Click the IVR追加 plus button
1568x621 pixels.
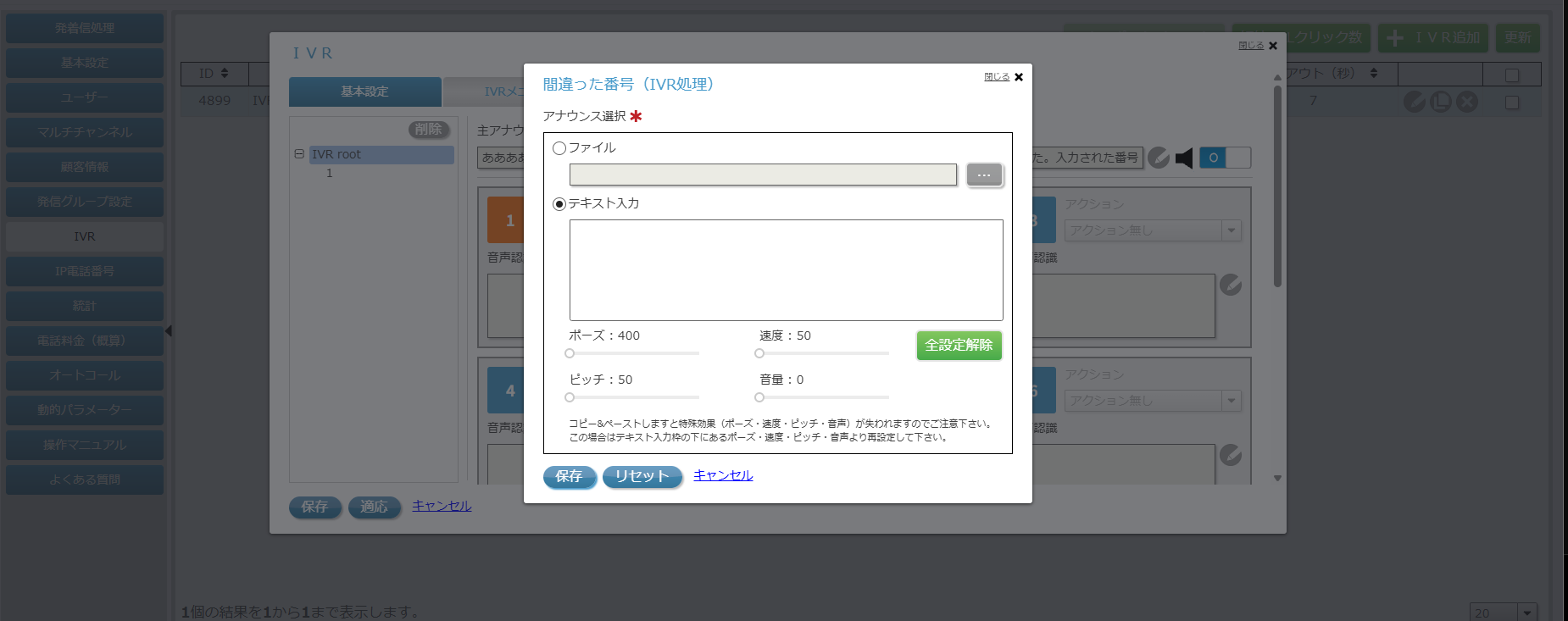pos(1433,38)
